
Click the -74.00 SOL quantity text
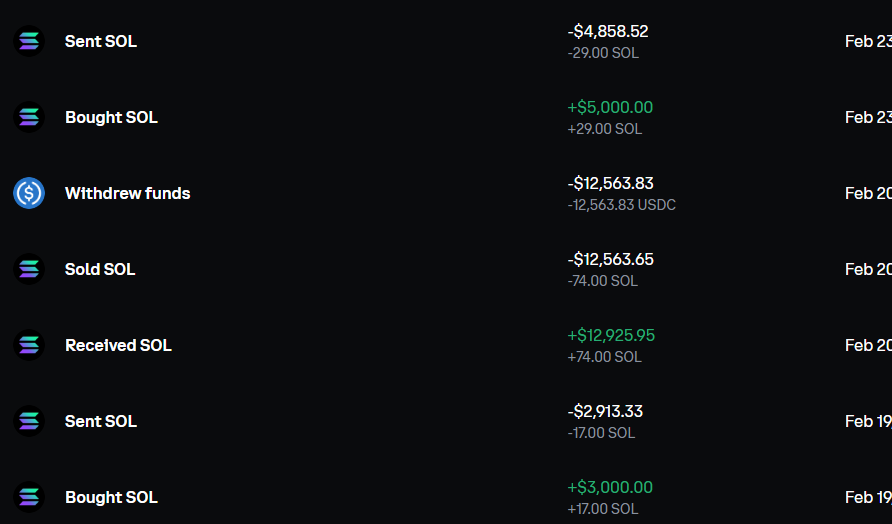pyautogui.click(x=602, y=281)
